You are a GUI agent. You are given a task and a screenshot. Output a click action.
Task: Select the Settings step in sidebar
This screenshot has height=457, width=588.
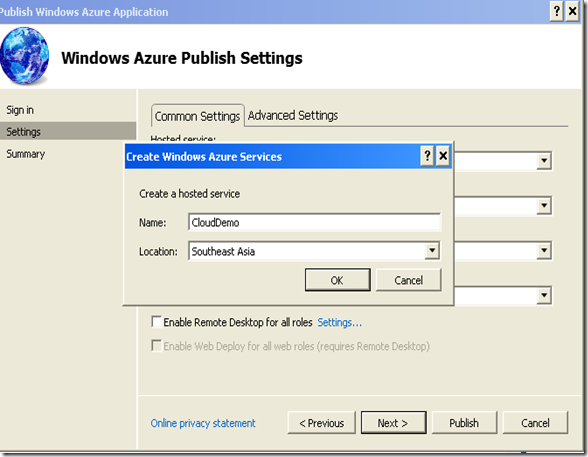click(x=68, y=132)
